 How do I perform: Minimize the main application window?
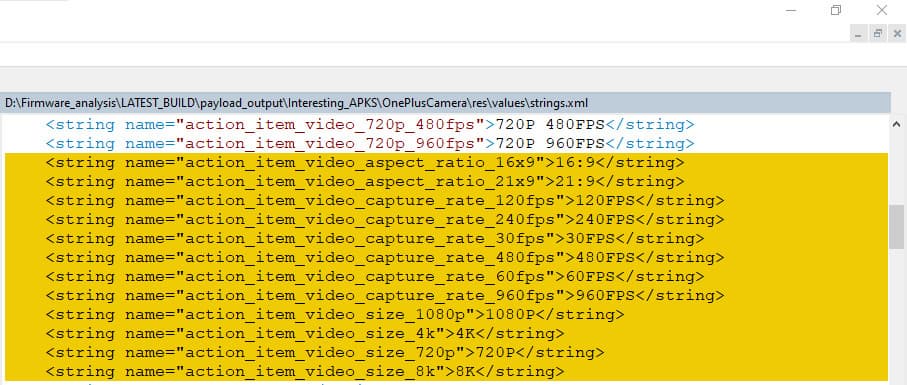pyautogui.click(x=791, y=10)
